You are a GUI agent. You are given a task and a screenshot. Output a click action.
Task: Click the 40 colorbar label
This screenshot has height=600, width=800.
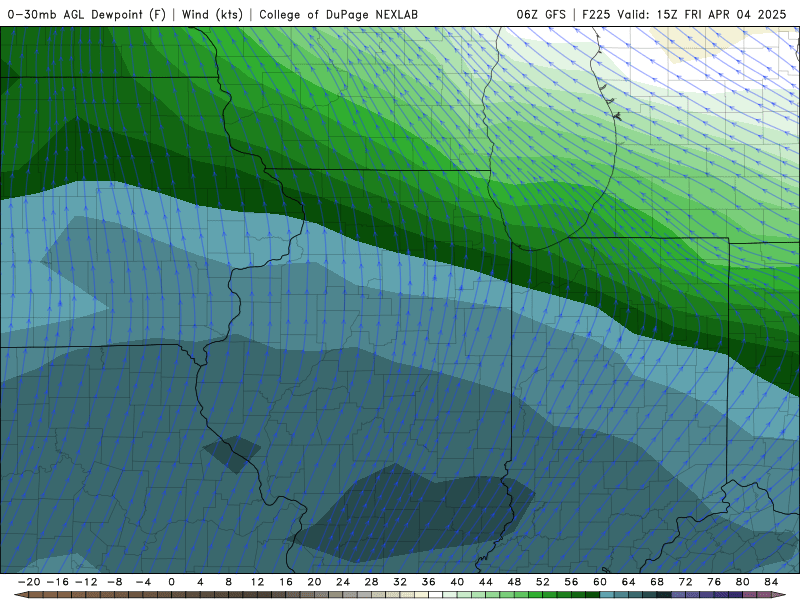[457, 582]
